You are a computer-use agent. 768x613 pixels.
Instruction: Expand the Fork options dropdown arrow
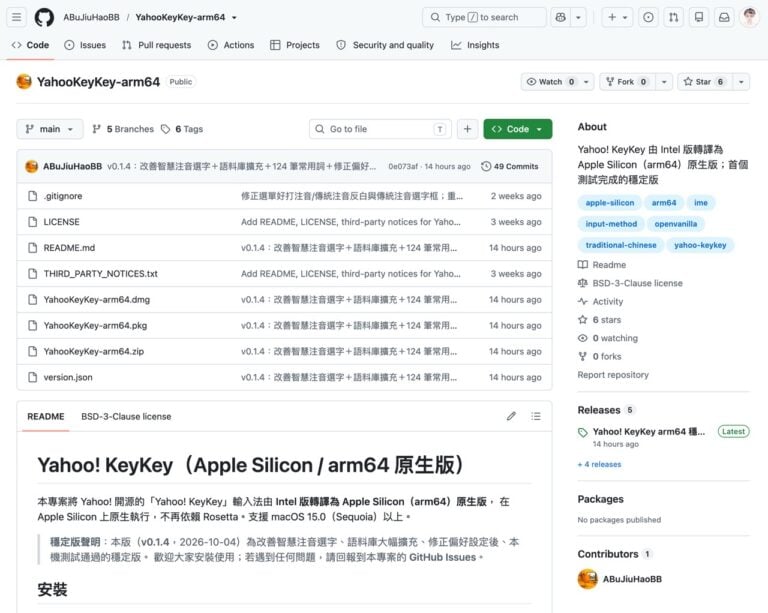664,82
